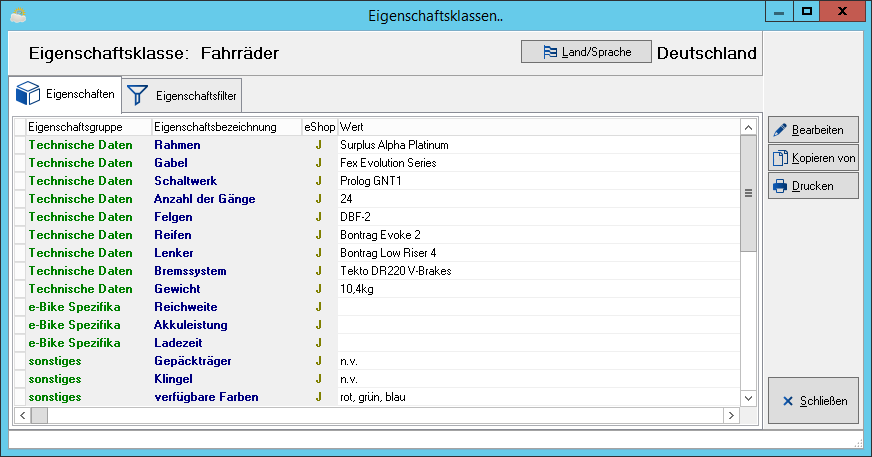Select the Lenker property name
872x457 pixels.
click(x=174, y=253)
